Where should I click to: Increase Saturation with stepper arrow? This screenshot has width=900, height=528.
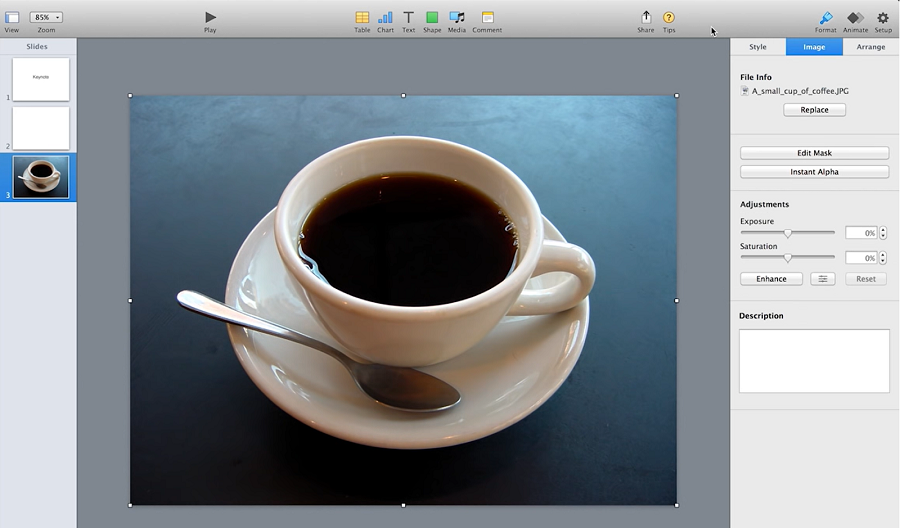click(x=883, y=254)
